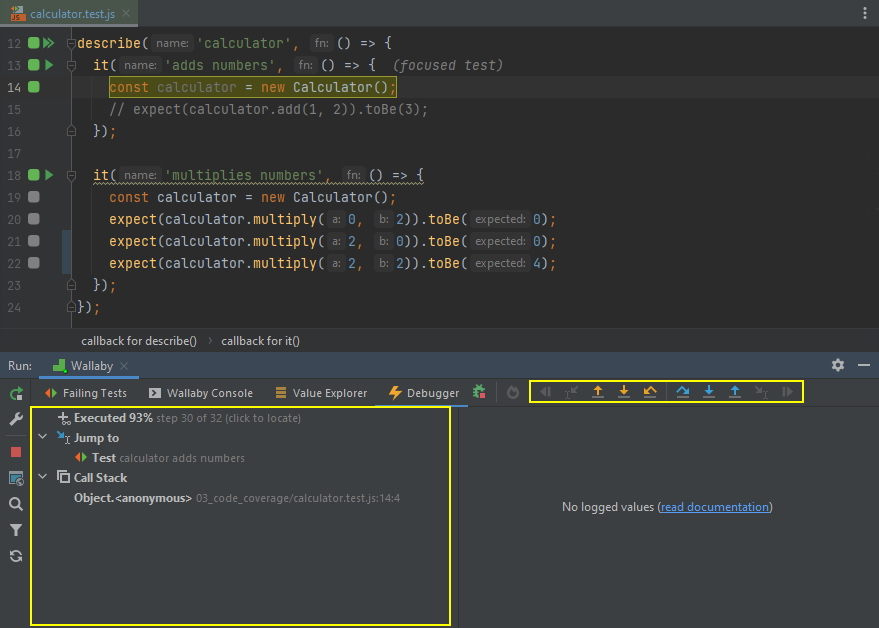Click the gray run-forward-to-end debugger arrow
The width and height of the screenshot is (879, 628).
coord(788,391)
